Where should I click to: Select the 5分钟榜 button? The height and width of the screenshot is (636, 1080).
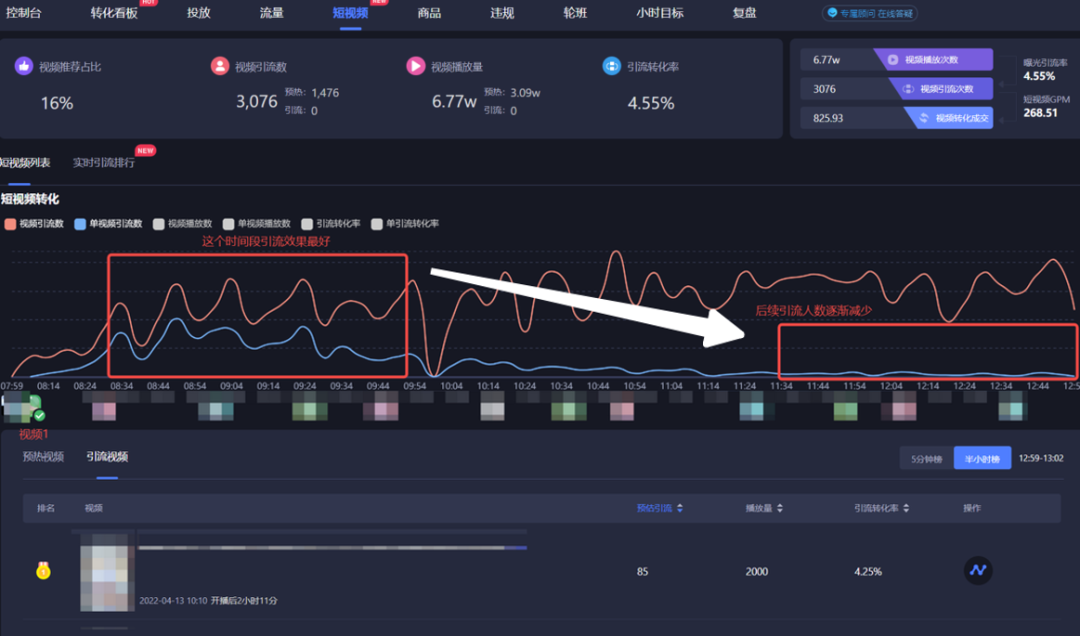[x=926, y=458]
